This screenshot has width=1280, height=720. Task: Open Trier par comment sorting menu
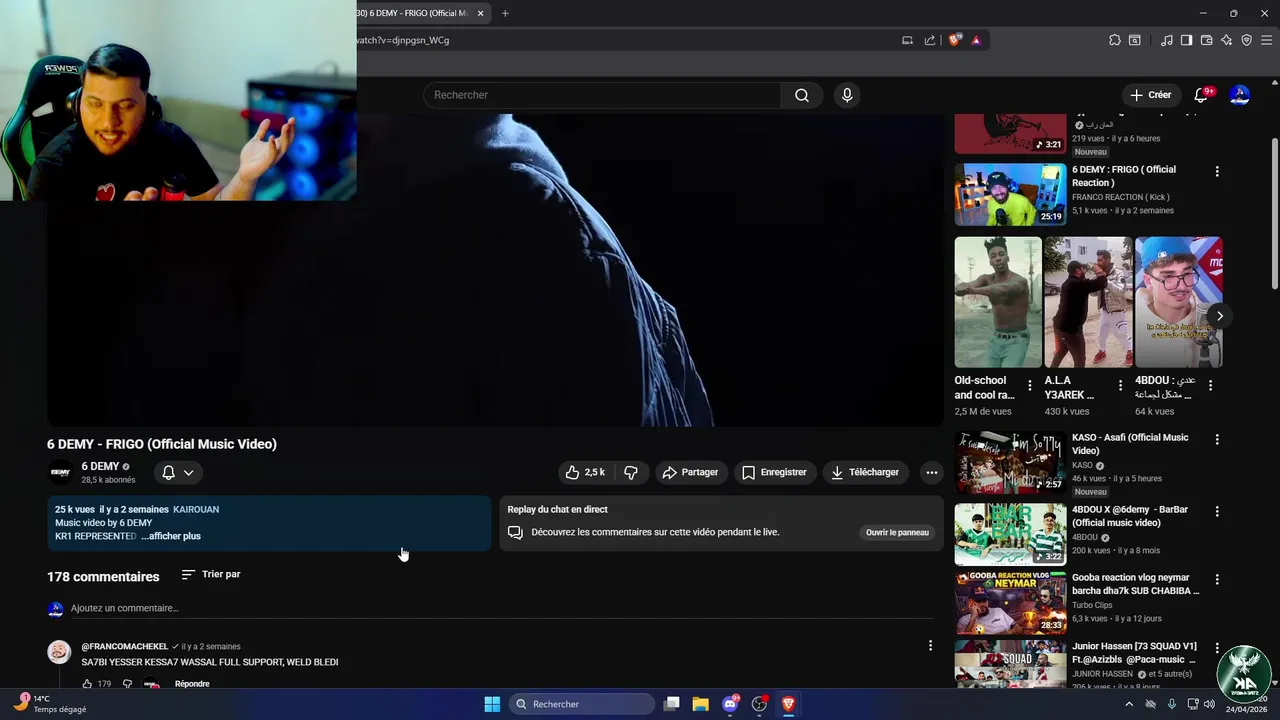click(x=211, y=575)
